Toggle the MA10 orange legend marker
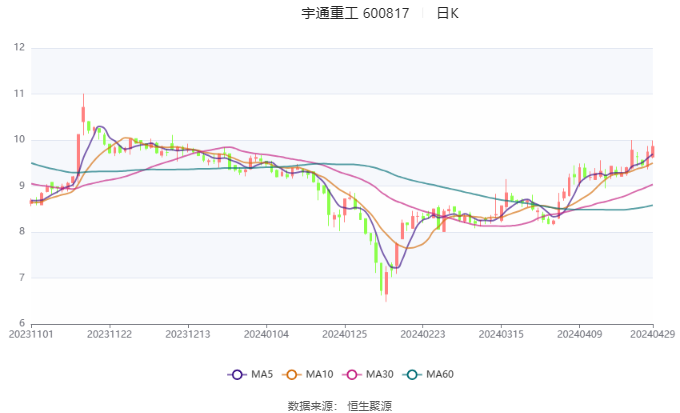This screenshot has height=413, width=680. pos(293,374)
